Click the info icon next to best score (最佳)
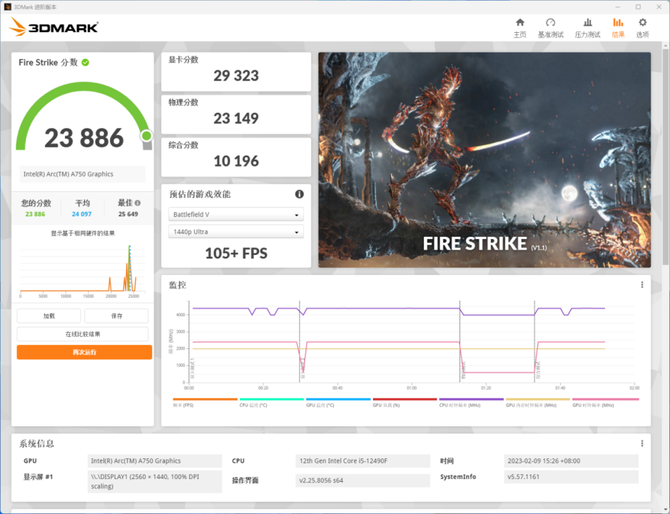The width and height of the screenshot is (670, 514). pos(136,203)
